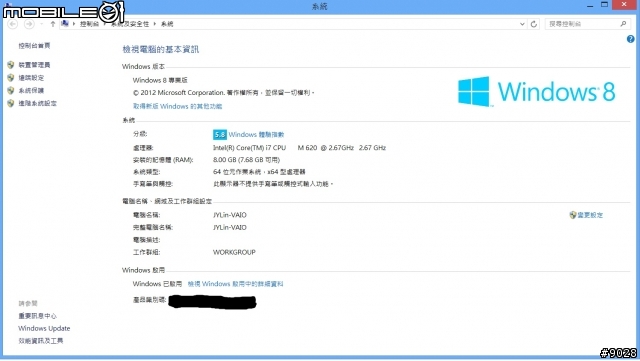Select the WORKGROUP value
Image resolution: width=640 pixels, height=361 pixels.
pyautogui.click(x=234, y=252)
